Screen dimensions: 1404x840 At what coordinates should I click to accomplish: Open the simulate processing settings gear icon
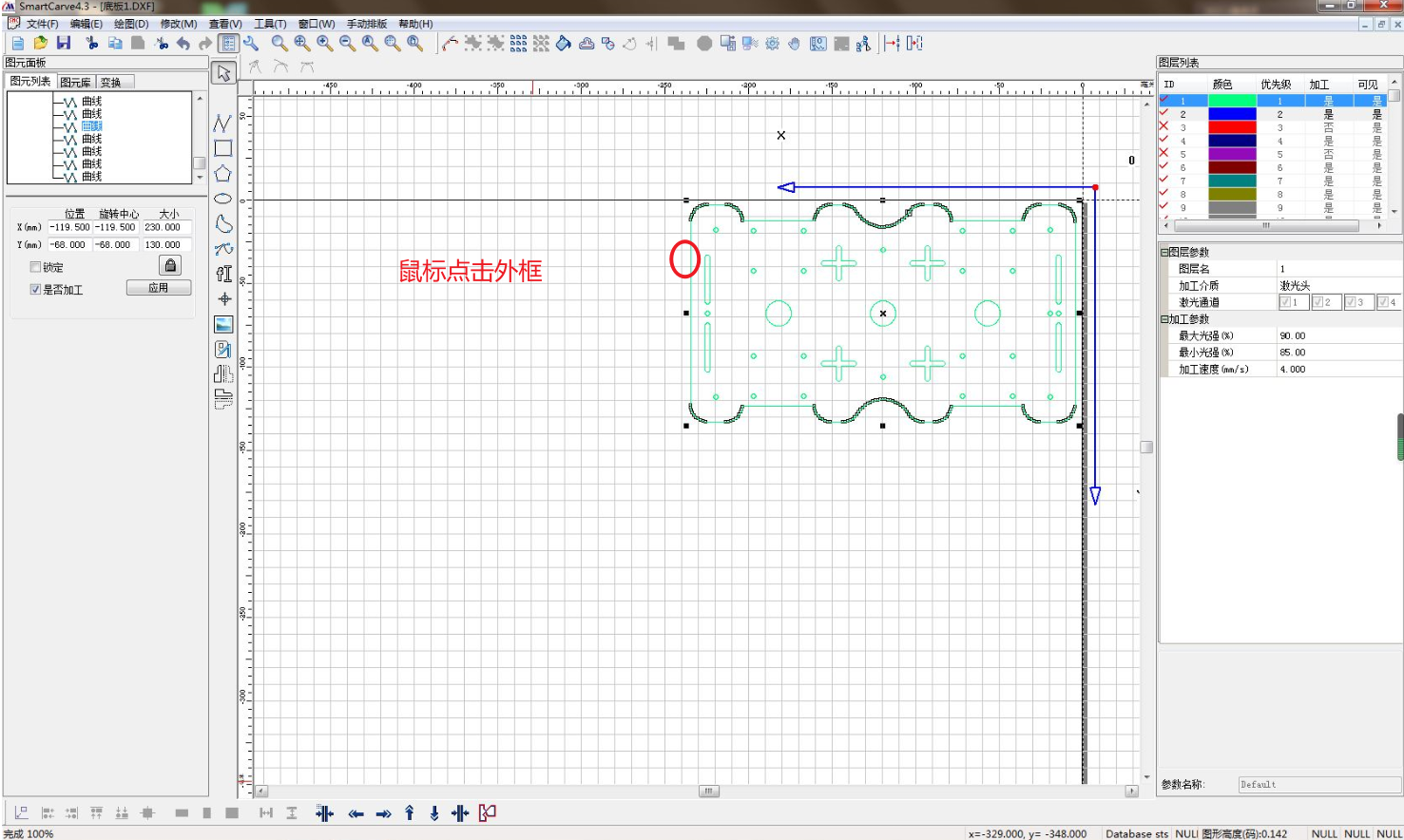772,43
